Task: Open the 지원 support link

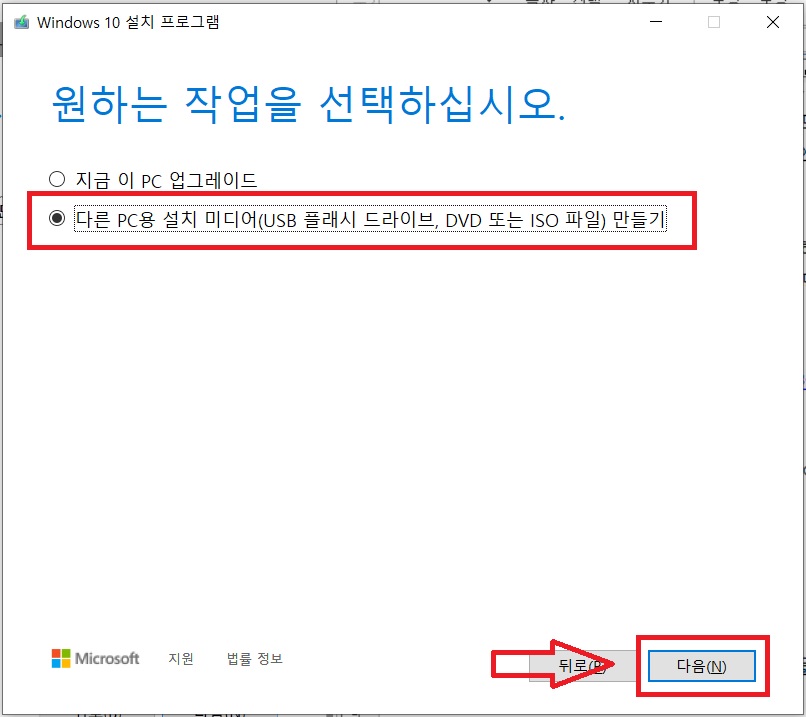Action: [x=181, y=658]
